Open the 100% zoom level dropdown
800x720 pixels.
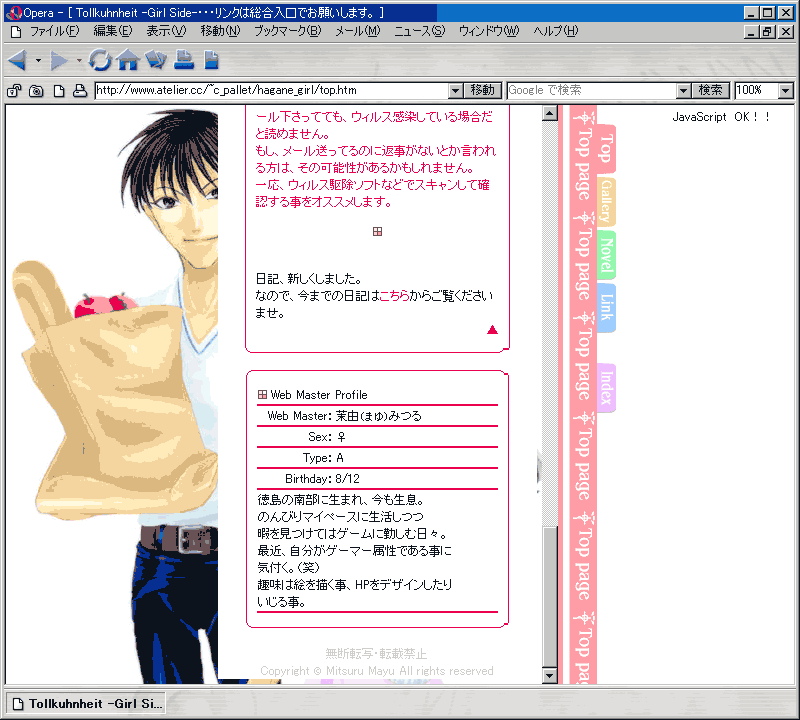click(x=786, y=91)
